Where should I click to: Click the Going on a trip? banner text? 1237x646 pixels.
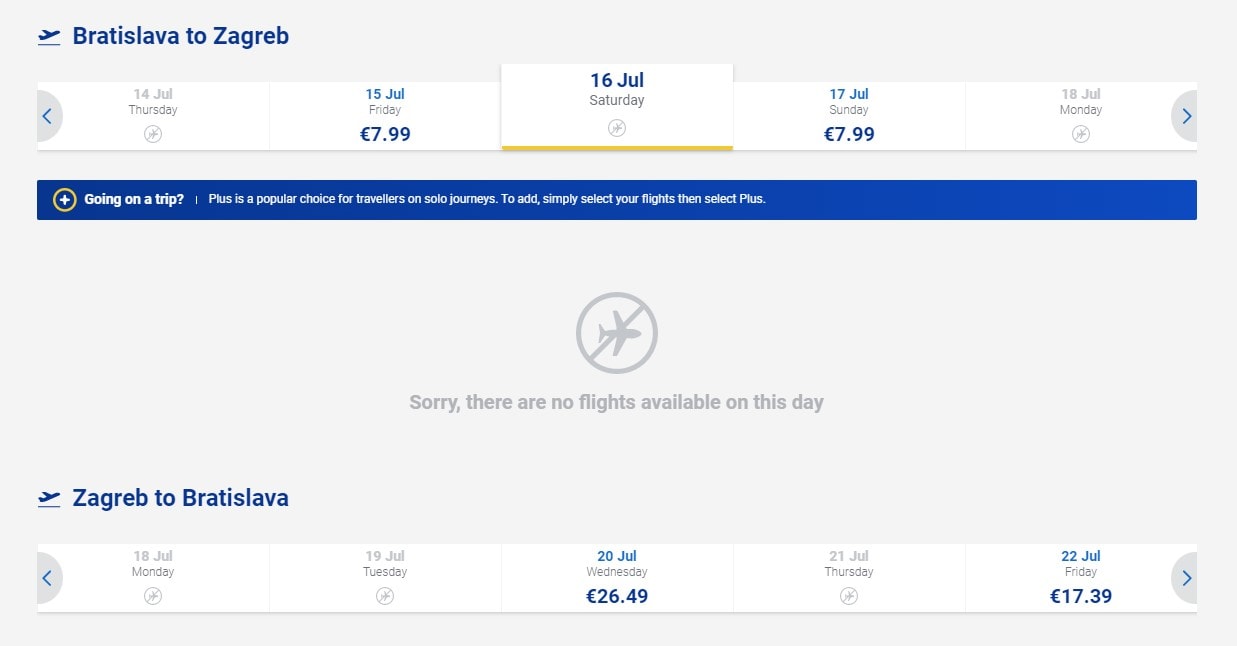(x=134, y=199)
